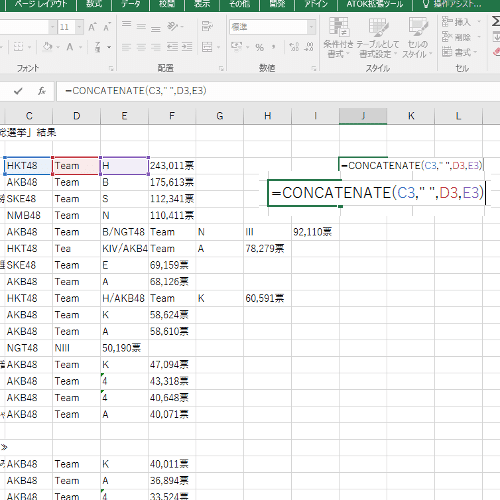
Task: Center cell text horizontally
Action: click(x=141, y=47)
